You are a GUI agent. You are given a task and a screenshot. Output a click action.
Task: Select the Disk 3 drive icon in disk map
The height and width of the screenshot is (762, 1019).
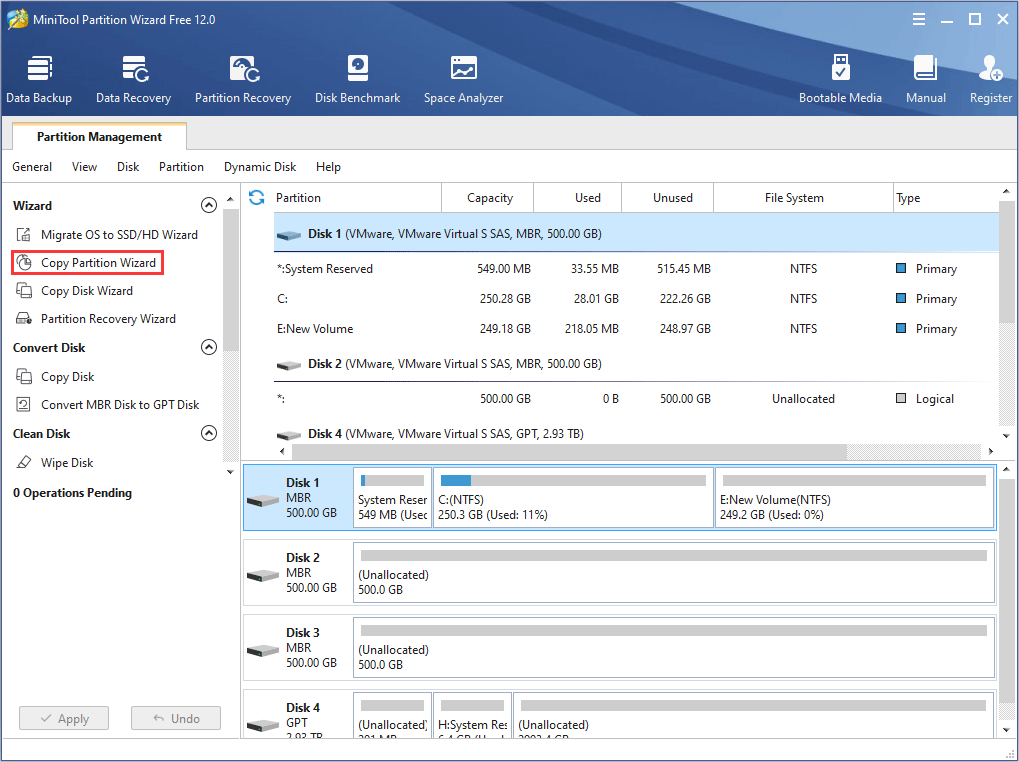click(263, 650)
